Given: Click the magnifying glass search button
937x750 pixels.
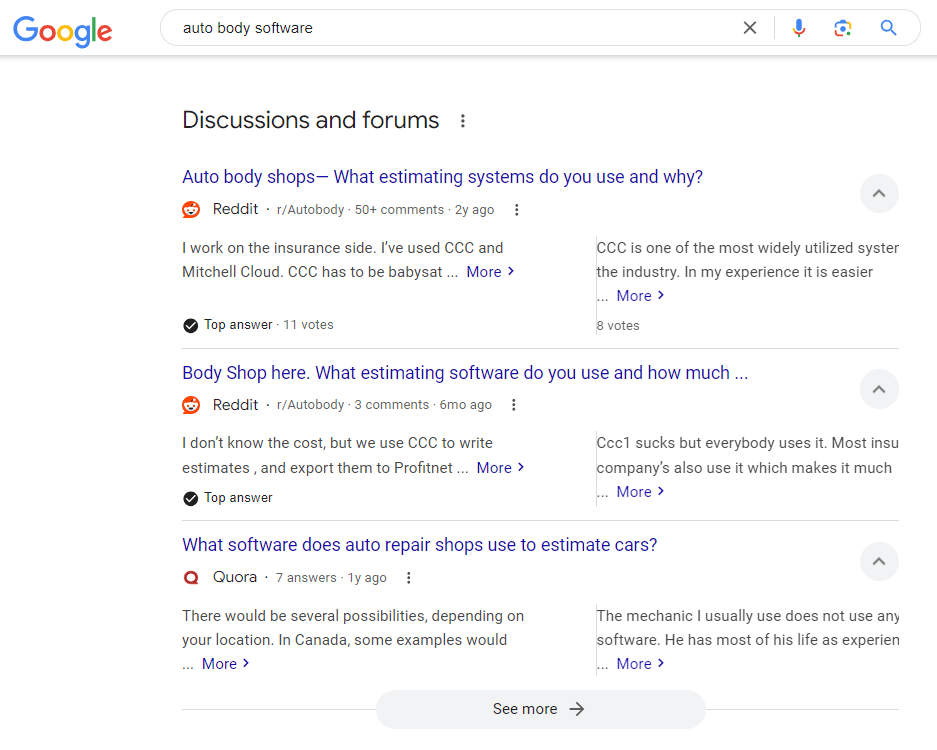Looking at the screenshot, I should click(889, 27).
